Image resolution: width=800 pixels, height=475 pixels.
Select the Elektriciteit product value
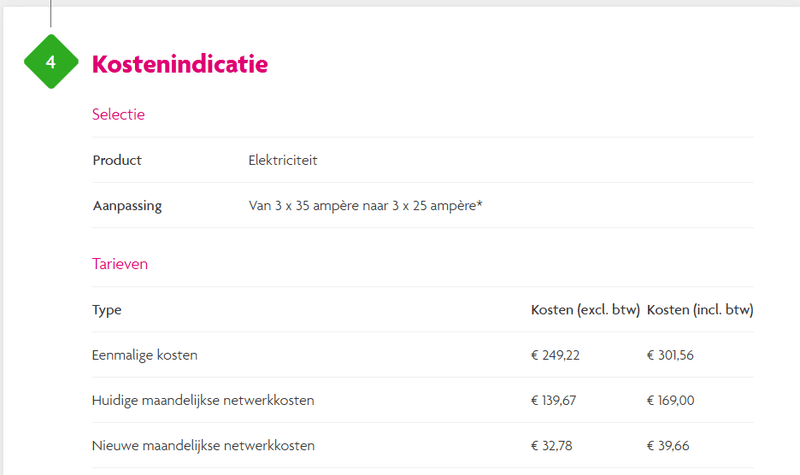point(283,160)
